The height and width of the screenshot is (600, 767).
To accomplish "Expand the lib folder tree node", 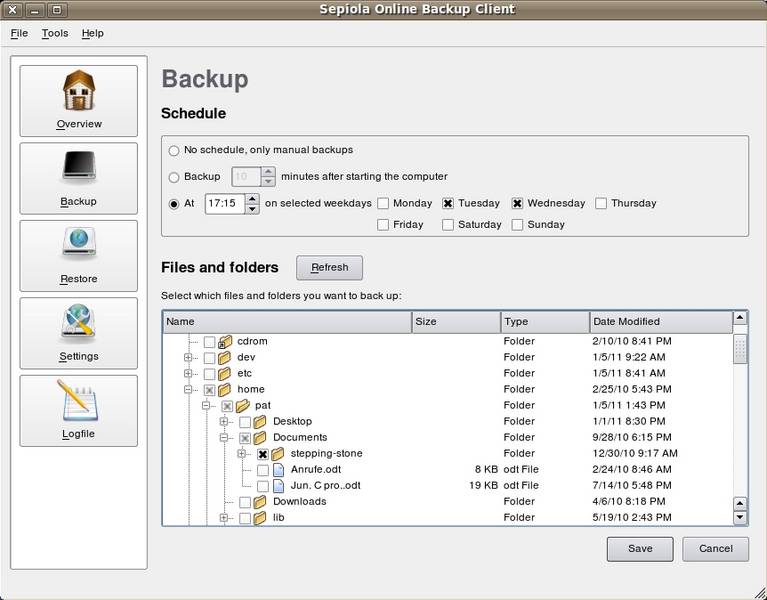I will coord(224,518).
